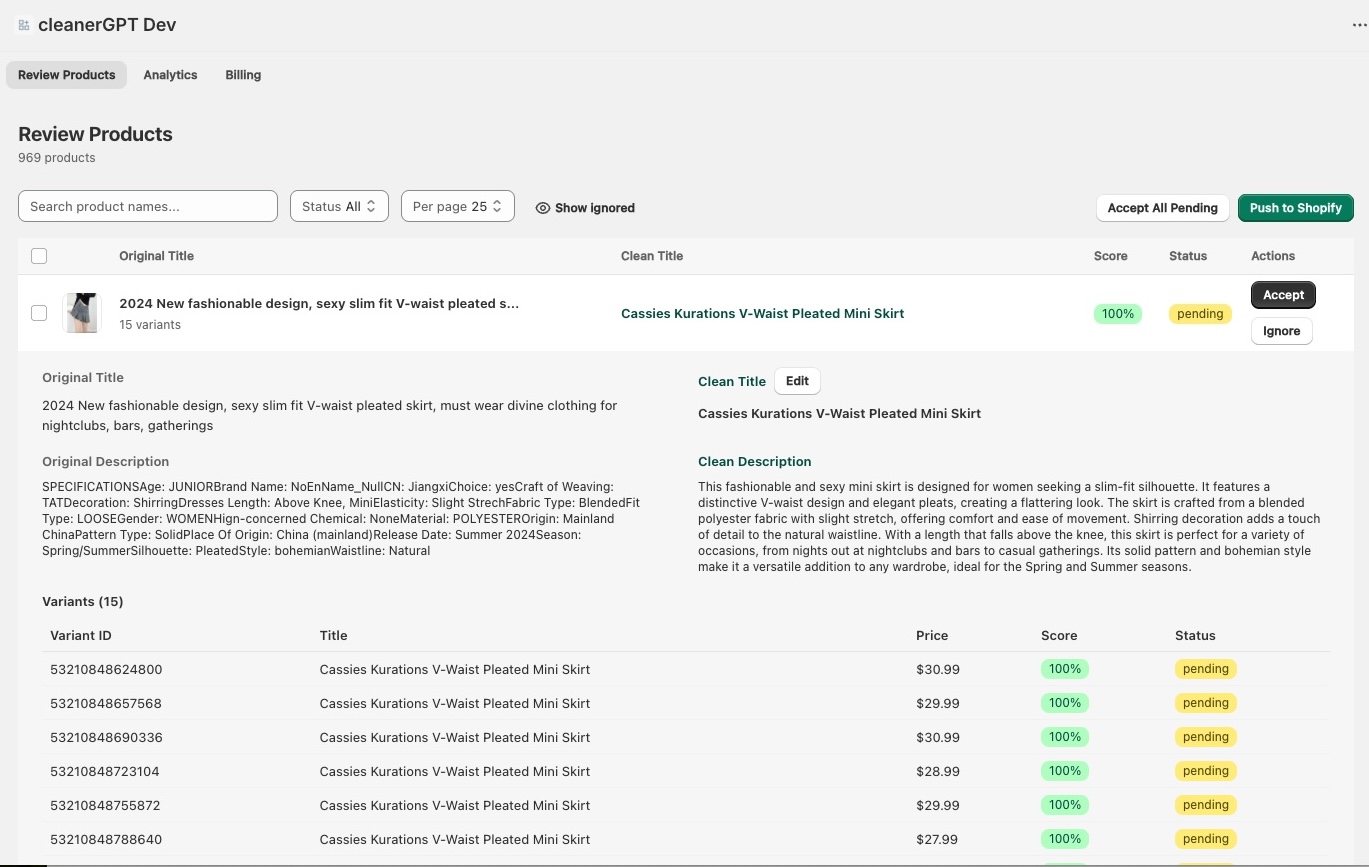The width and height of the screenshot is (1369, 867).
Task: Click the Score header of the products table
Action: pos(1110,256)
